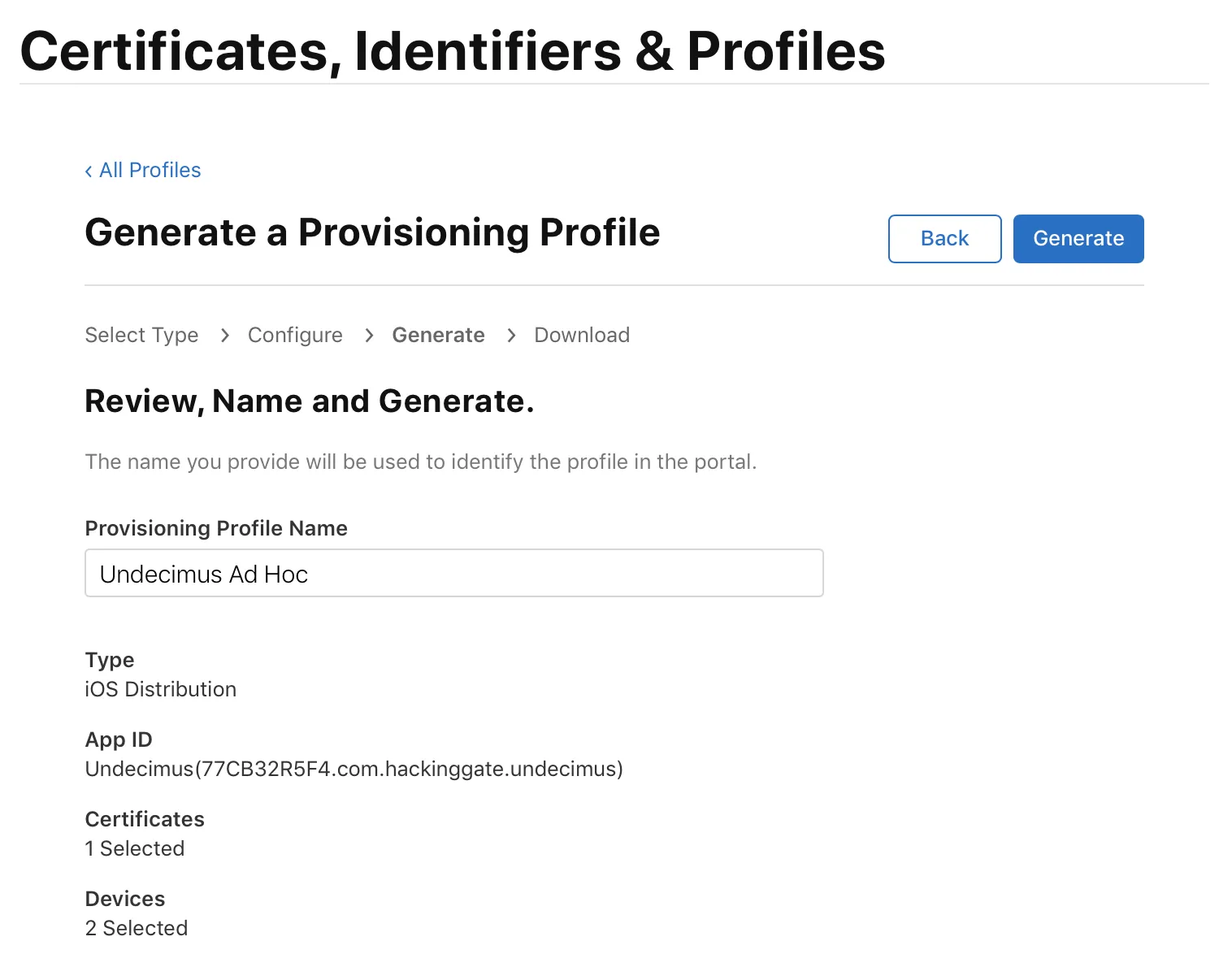The width and height of the screenshot is (1232, 980).
Task: Click the Generate a Provisioning Profile title
Action: pyautogui.click(x=372, y=232)
